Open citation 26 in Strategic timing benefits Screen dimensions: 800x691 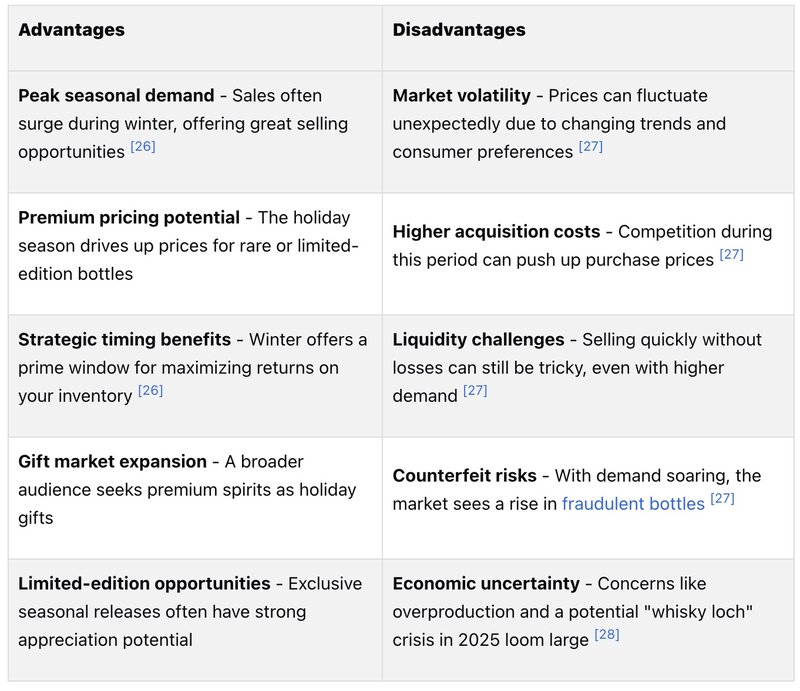151,390
